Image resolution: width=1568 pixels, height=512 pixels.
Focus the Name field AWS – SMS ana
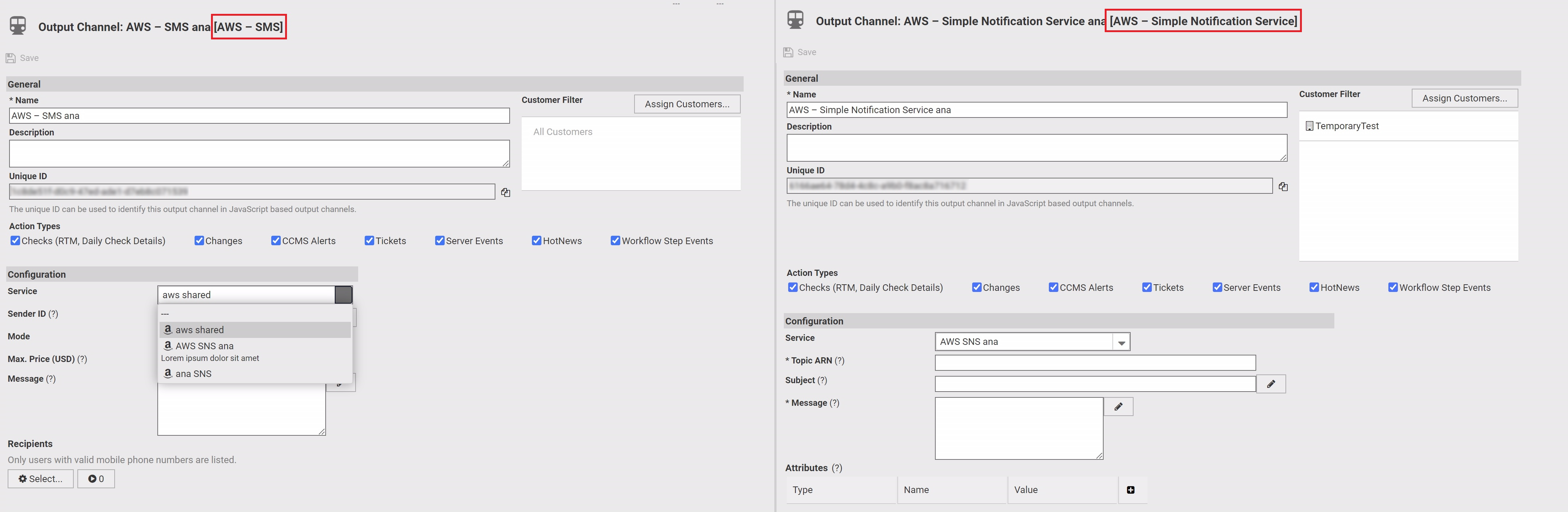tap(259, 116)
